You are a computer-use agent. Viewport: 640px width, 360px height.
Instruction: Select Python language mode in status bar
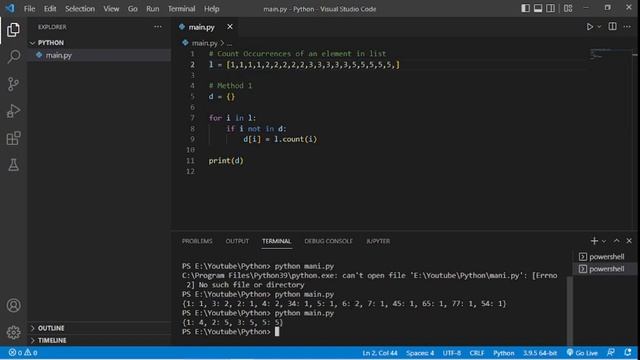point(504,353)
